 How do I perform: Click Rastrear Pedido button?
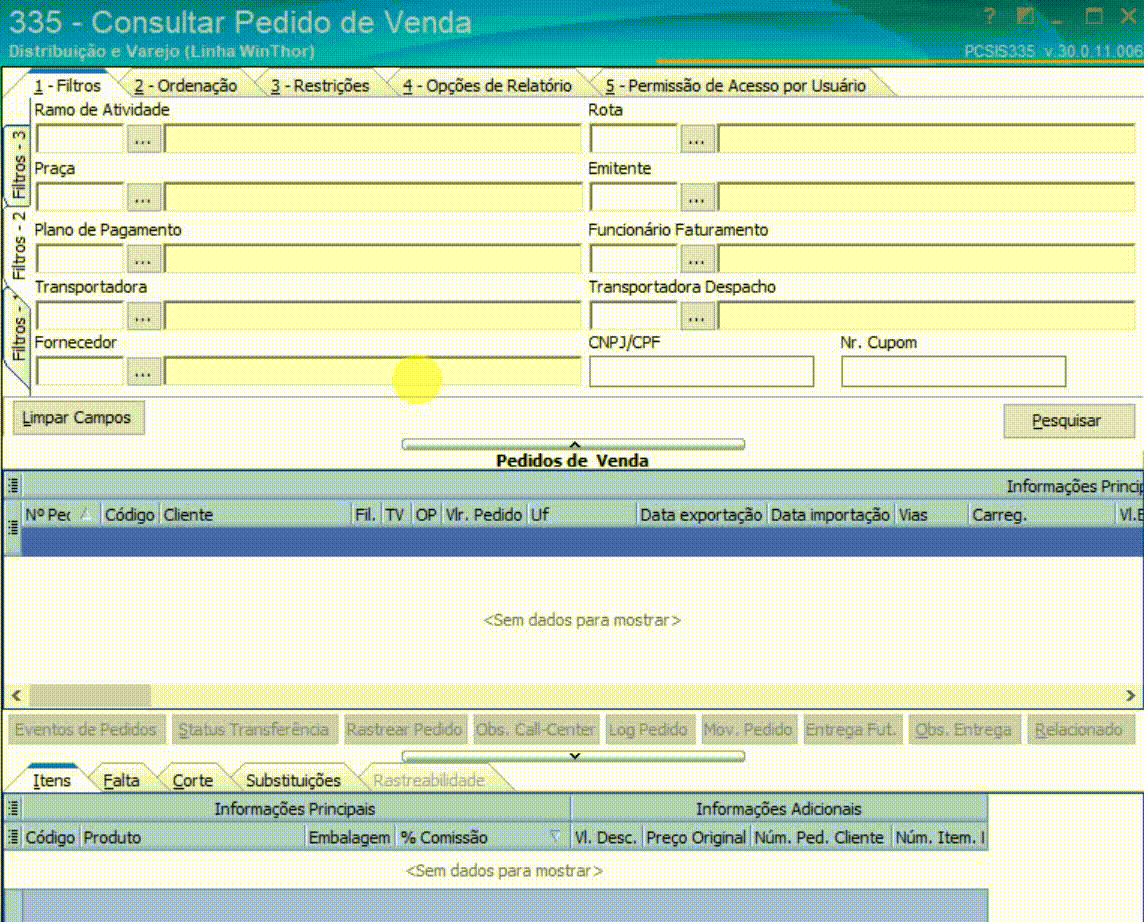(404, 729)
